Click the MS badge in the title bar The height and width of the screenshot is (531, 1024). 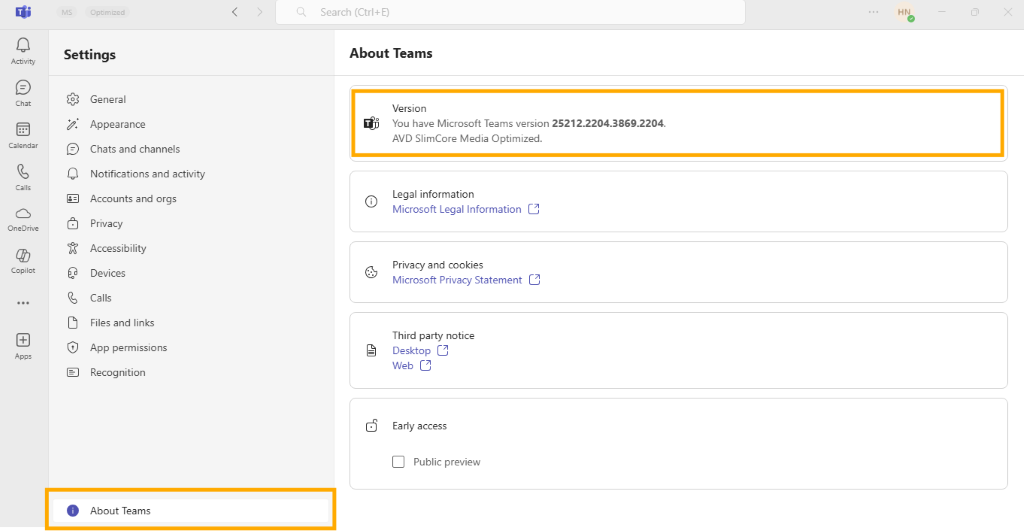click(x=67, y=12)
